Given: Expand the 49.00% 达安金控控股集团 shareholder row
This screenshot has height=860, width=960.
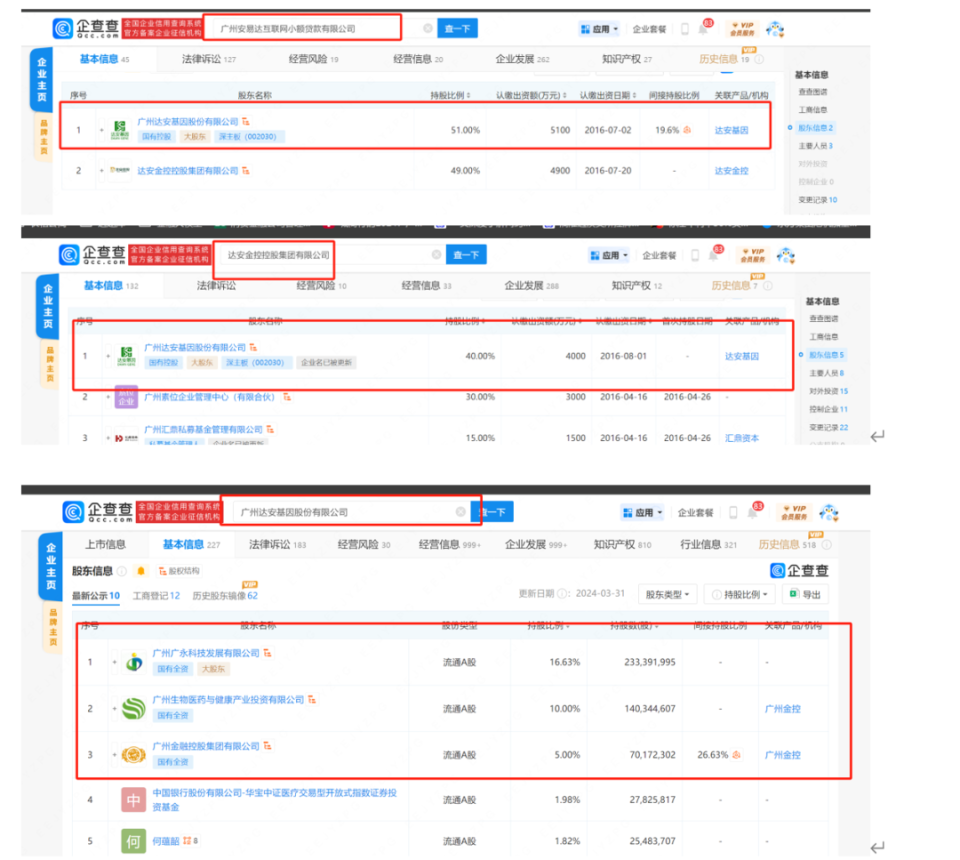Looking at the screenshot, I should 102,171.
